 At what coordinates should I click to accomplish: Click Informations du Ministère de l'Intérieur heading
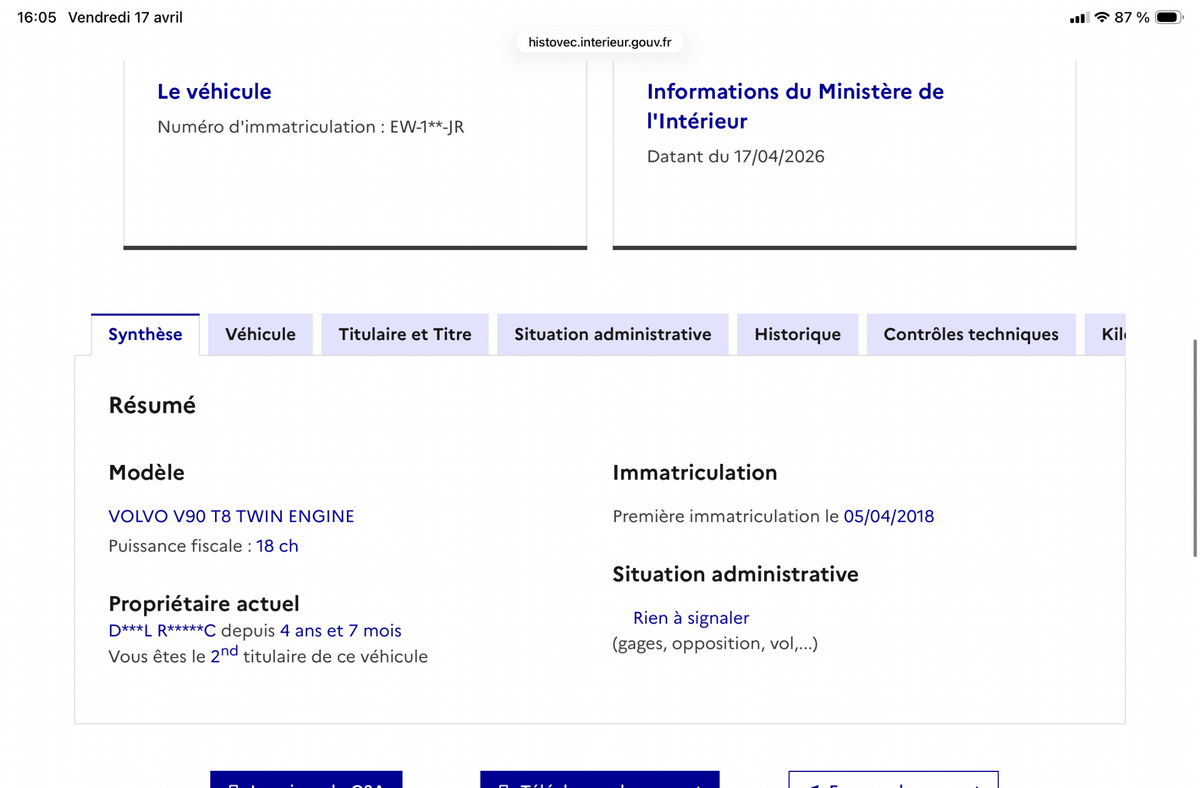tap(795, 106)
